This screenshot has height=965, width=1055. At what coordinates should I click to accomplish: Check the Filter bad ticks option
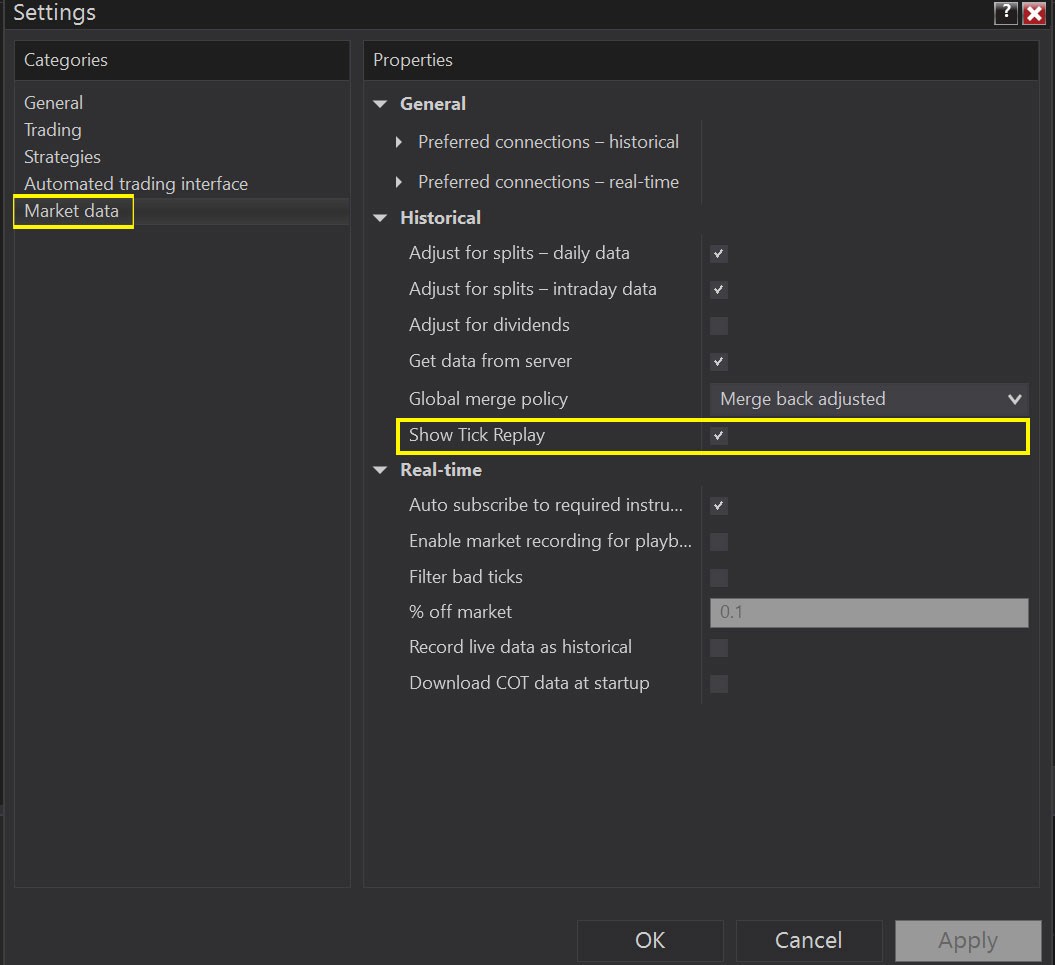coord(718,577)
